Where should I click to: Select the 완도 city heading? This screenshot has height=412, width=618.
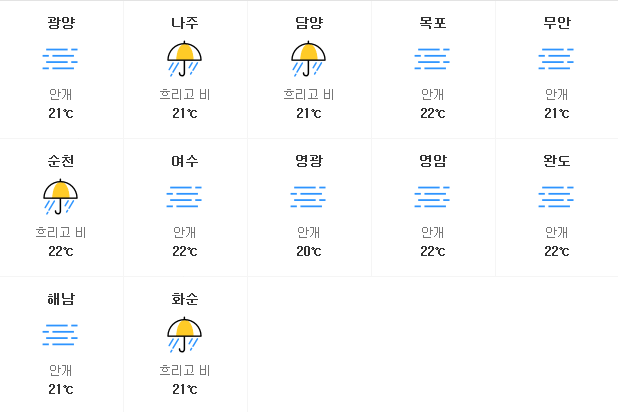coord(557,160)
